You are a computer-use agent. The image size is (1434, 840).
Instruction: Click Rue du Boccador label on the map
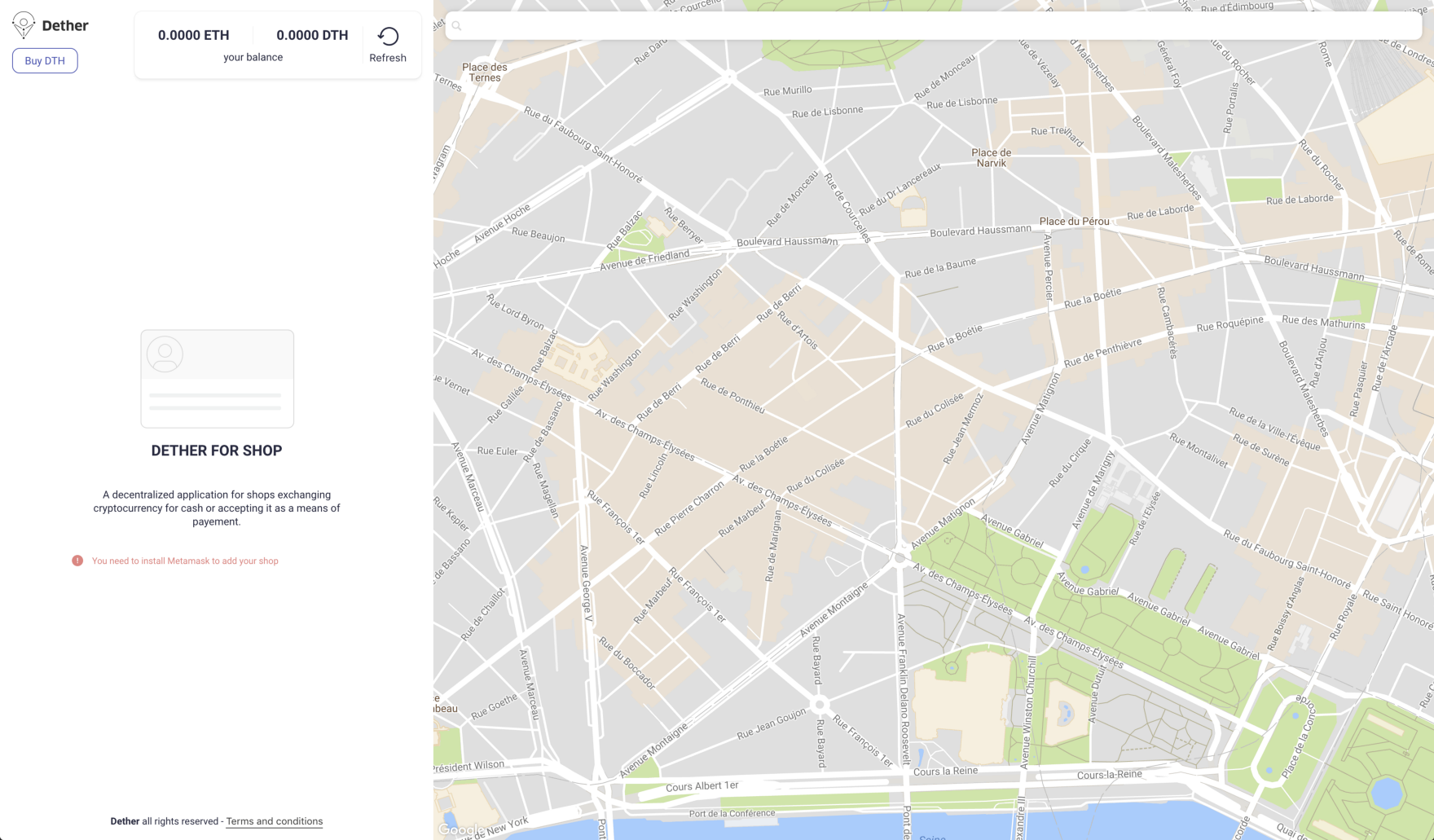point(627,663)
